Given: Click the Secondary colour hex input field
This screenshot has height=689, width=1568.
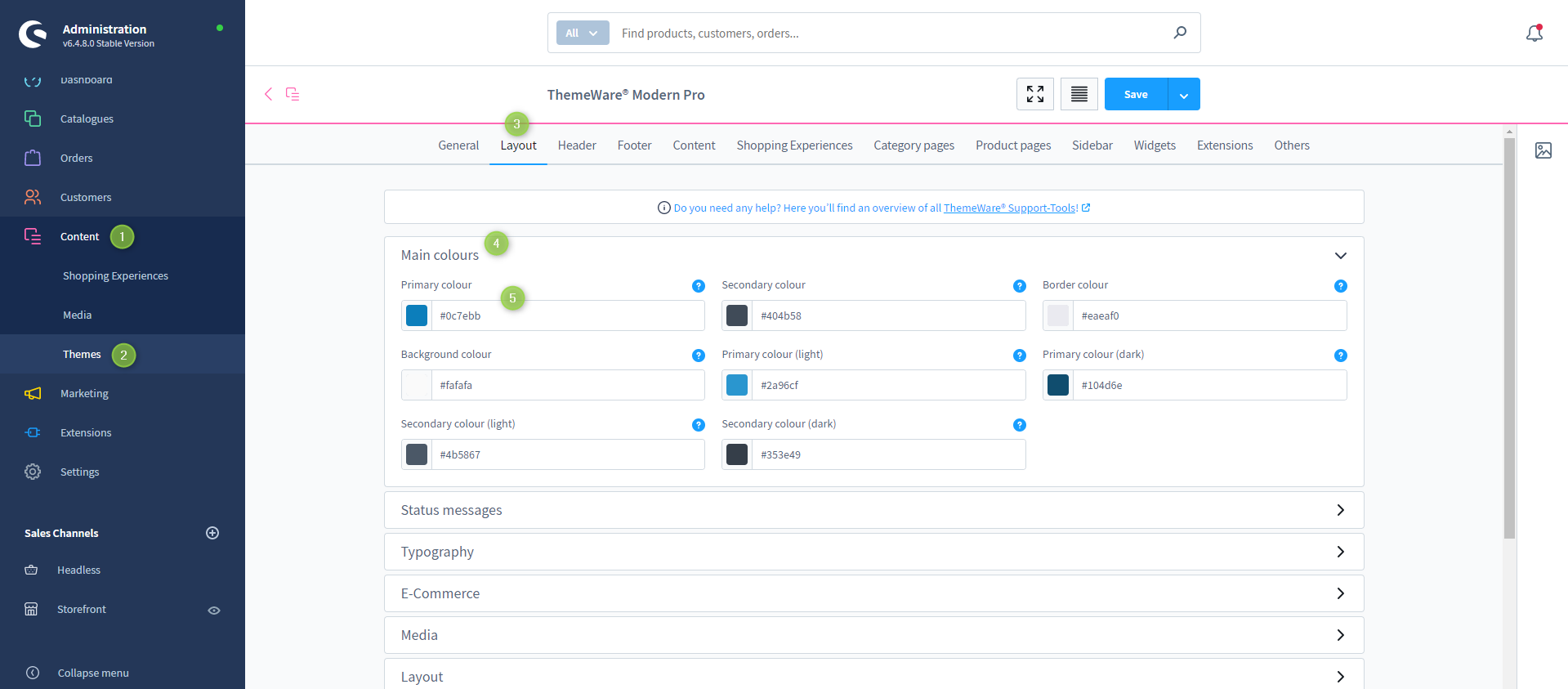Looking at the screenshot, I should [887, 315].
